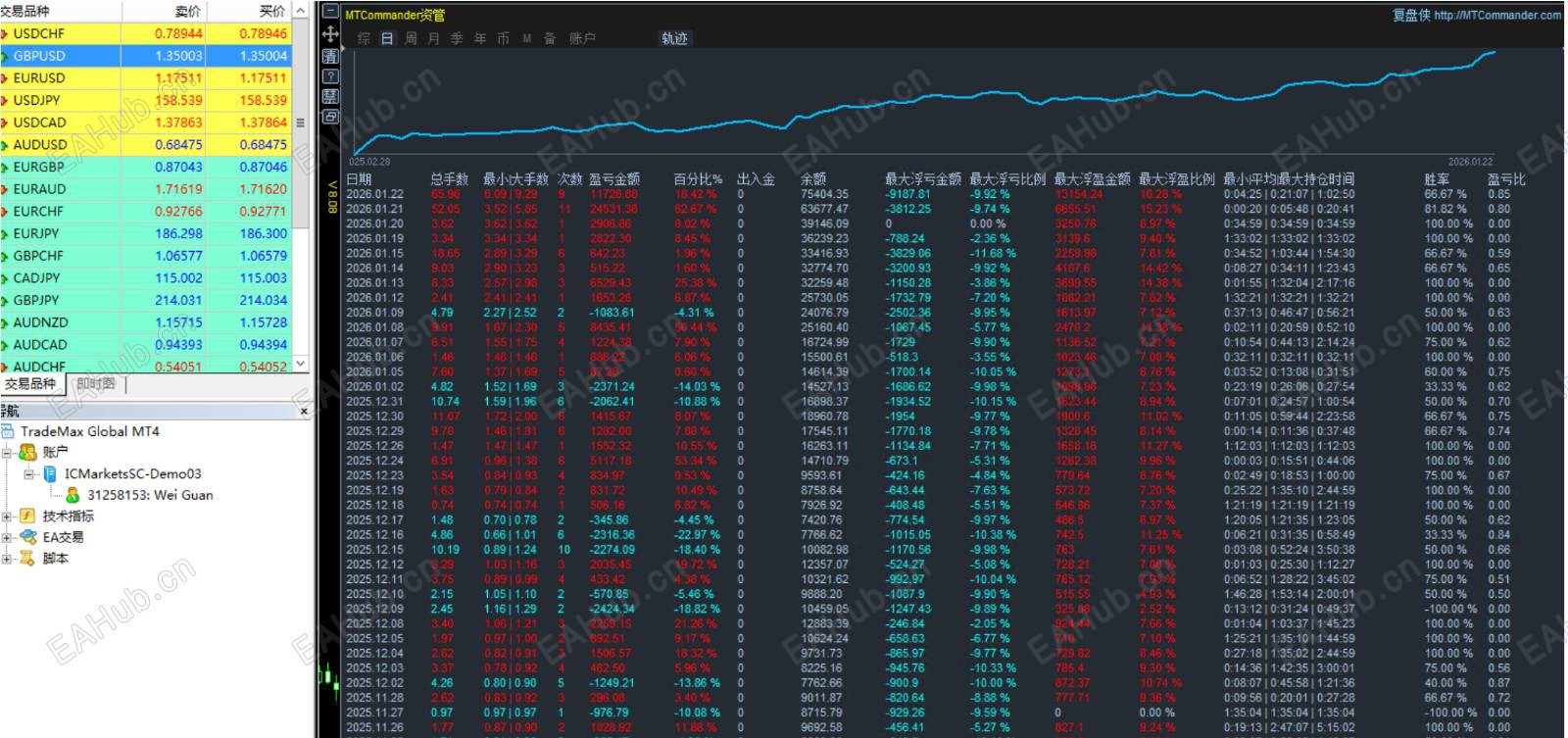Click the overlapping windows icon
This screenshot has width=1568, height=738.
[330, 117]
